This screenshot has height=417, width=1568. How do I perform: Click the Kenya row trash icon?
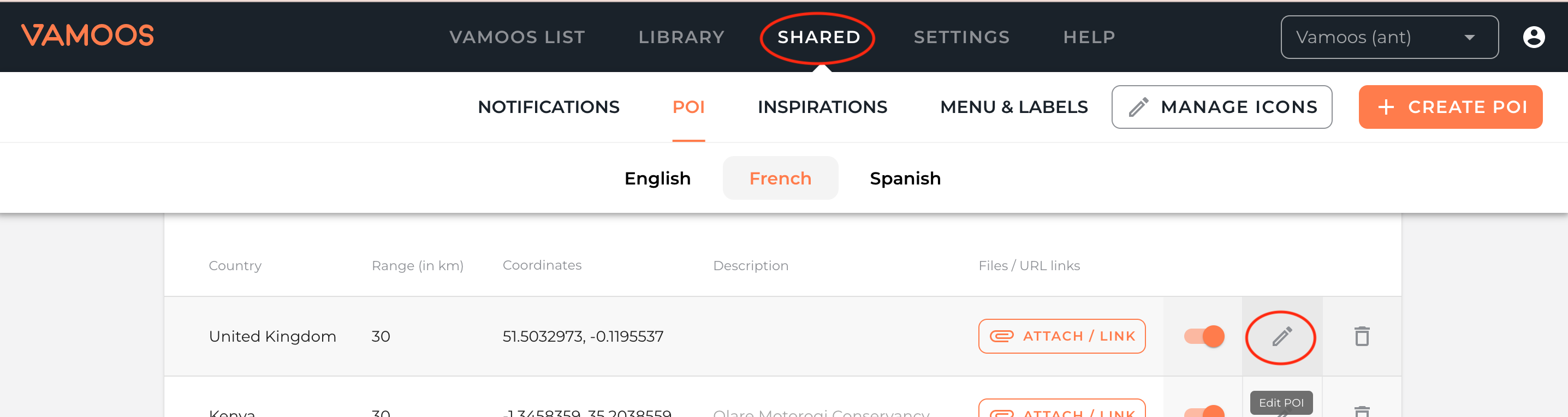pyautogui.click(x=1362, y=412)
